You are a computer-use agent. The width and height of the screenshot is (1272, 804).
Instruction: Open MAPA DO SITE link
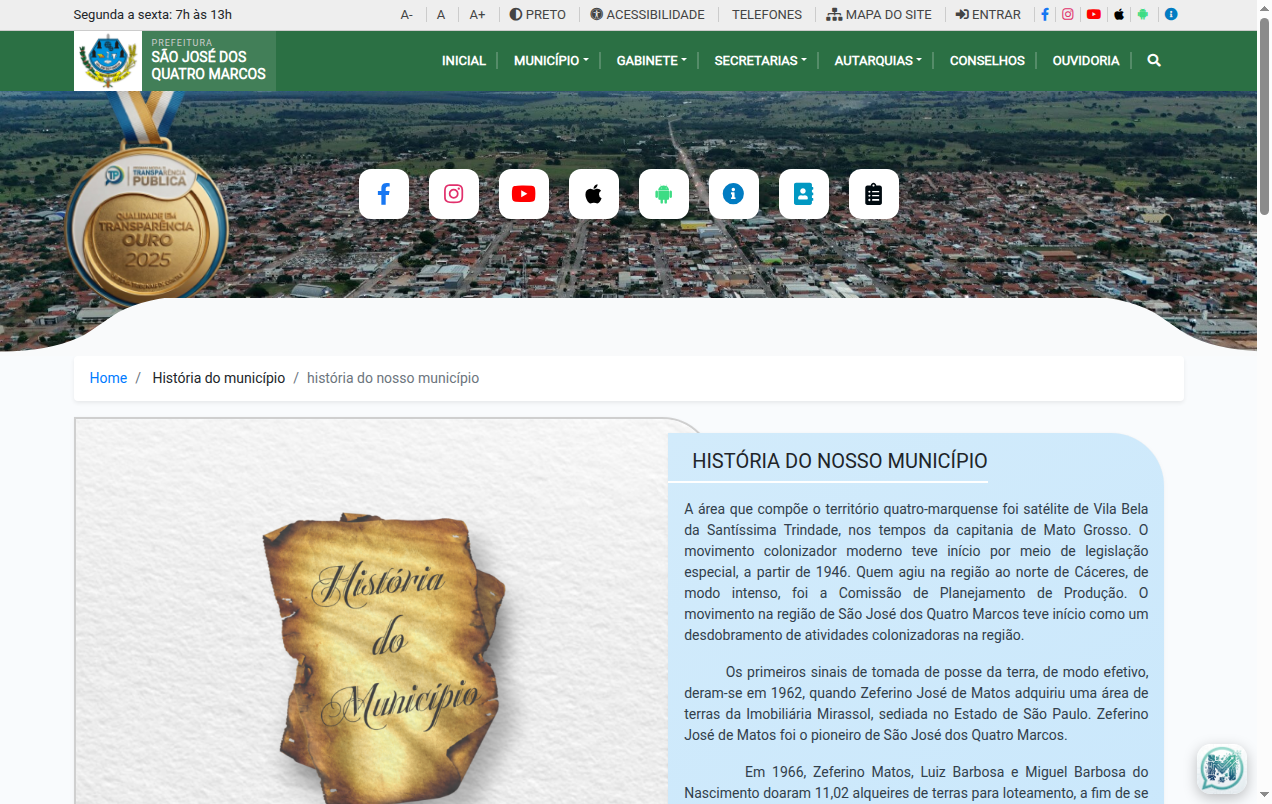879,15
